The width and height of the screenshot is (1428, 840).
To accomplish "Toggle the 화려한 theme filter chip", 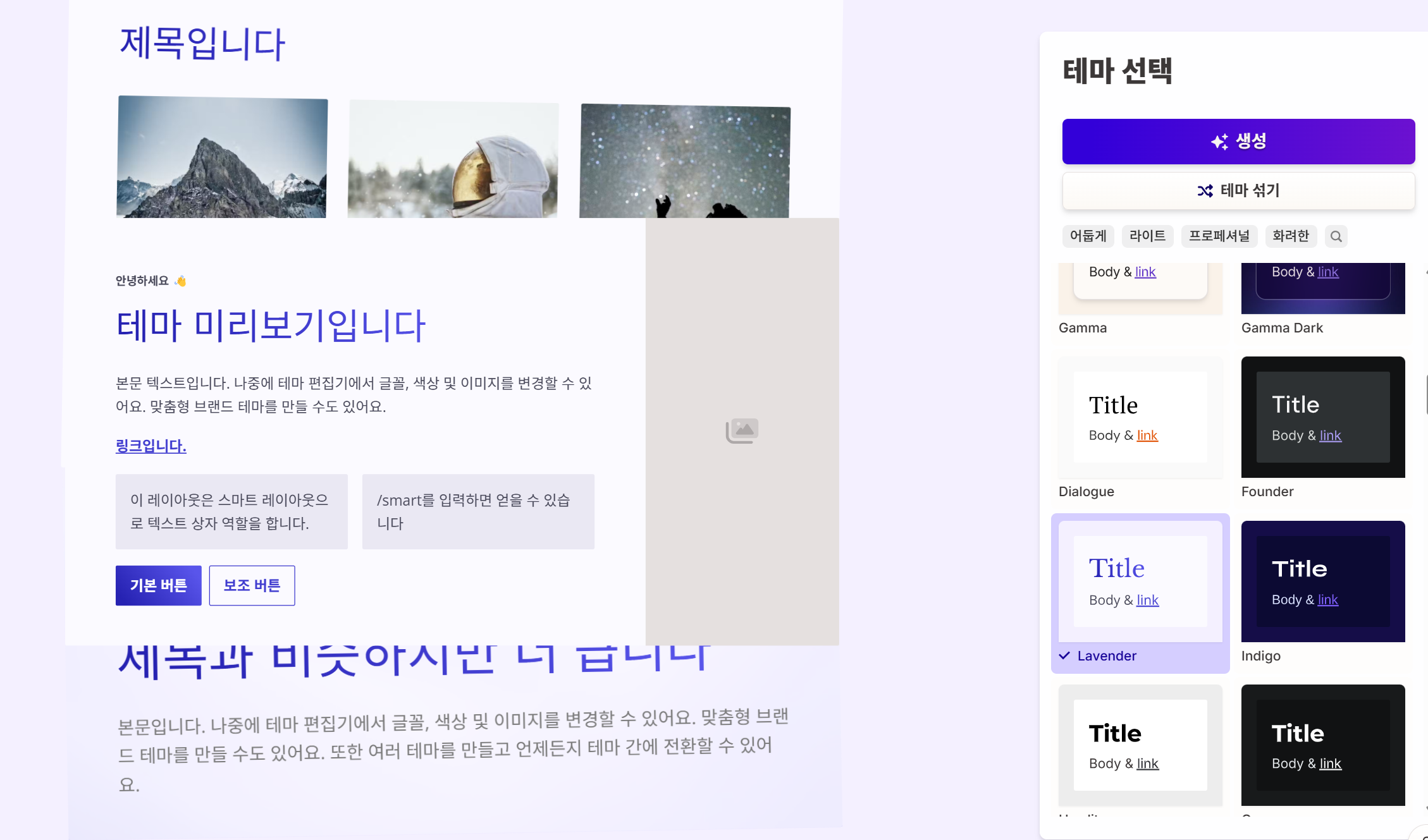I will coord(1291,236).
